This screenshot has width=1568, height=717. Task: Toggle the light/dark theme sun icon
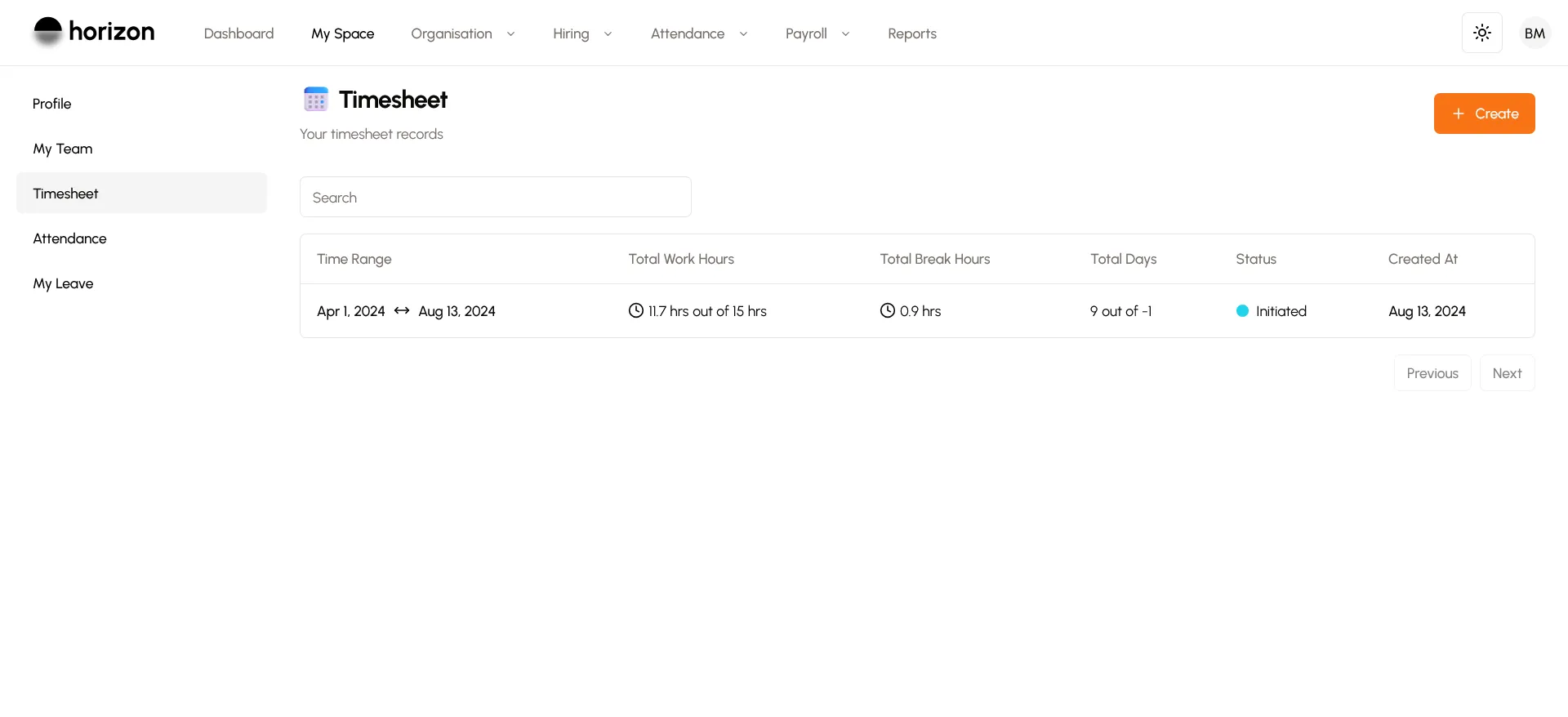click(x=1481, y=33)
